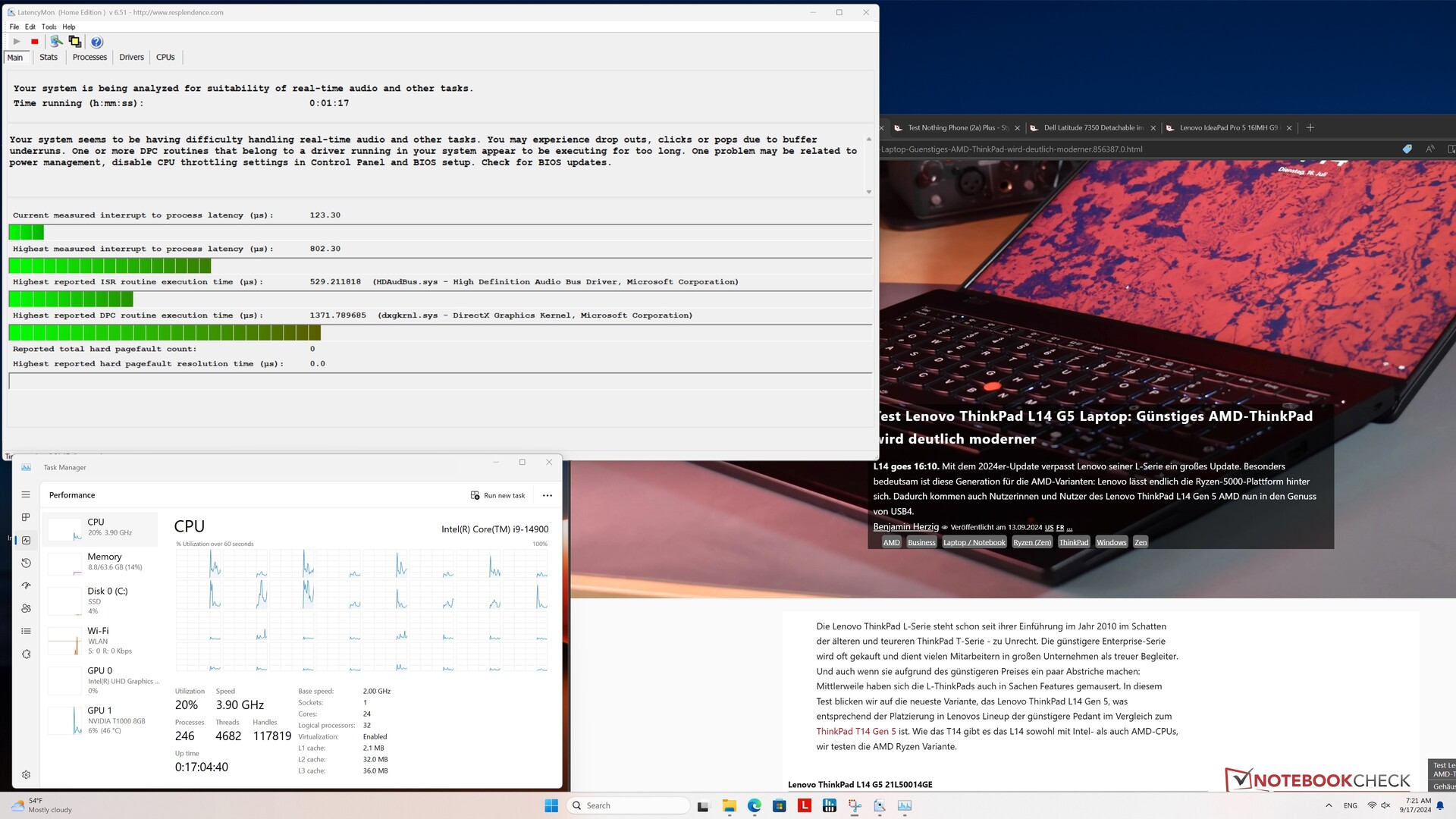Click the Run new task button
The width and height of the screenshot is (1456, 819).
[497, 495]
